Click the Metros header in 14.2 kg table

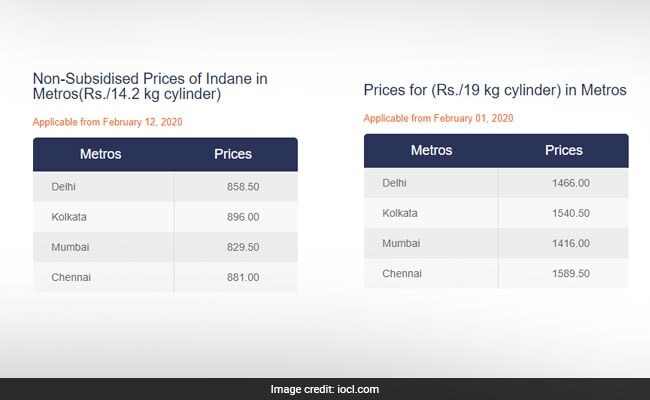pos(101,154)
